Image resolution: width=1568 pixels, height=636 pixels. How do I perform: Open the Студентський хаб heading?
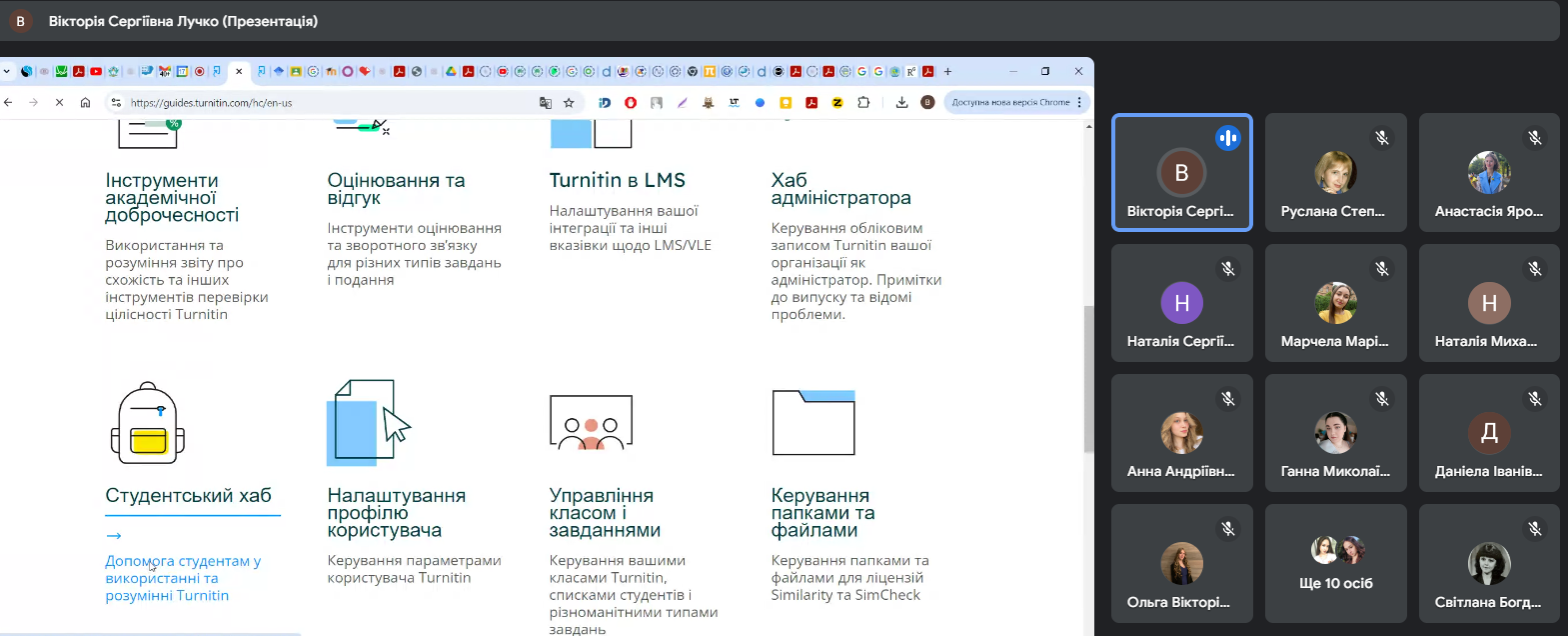tap(188, 496)
